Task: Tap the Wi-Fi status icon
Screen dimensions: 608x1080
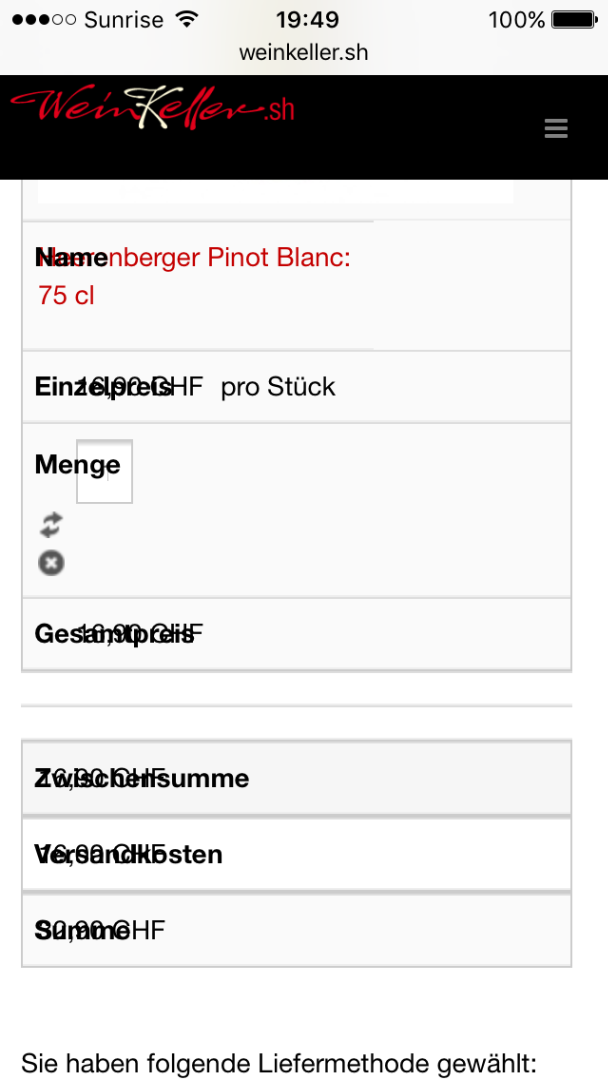Action: point(186,20)
